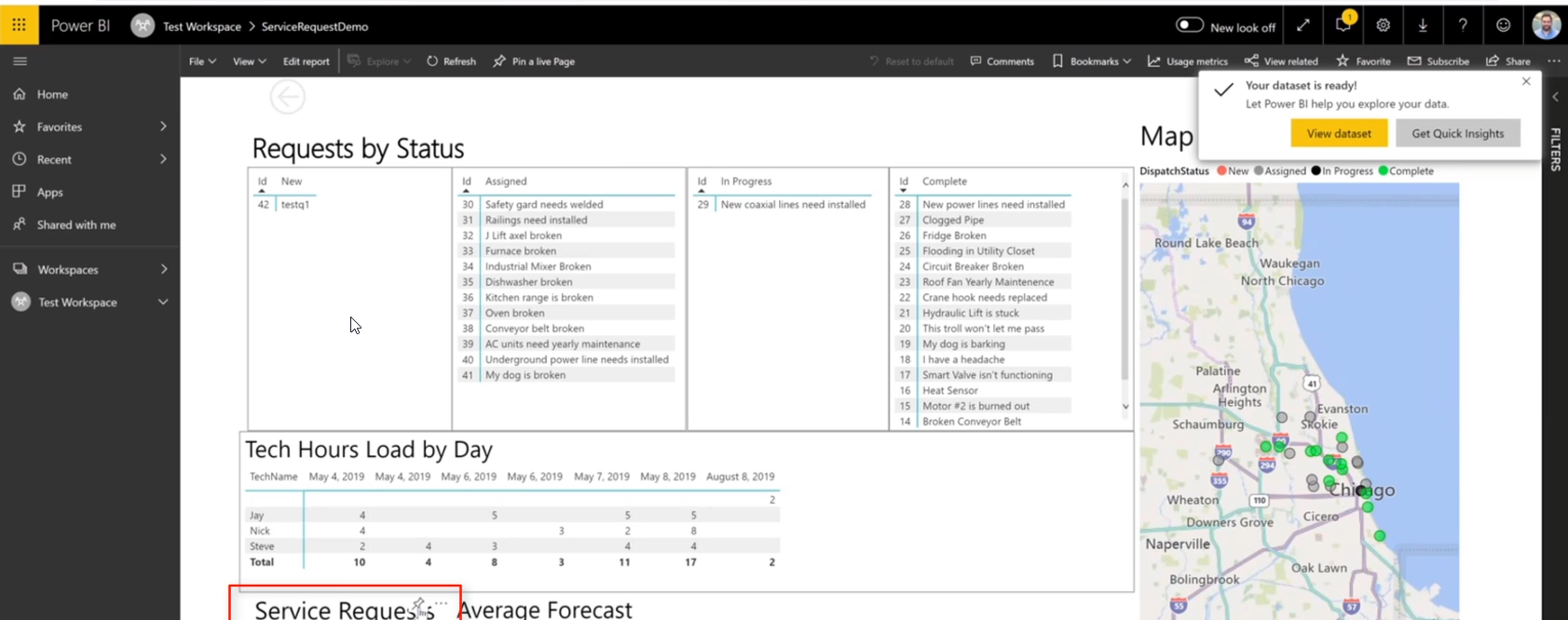This screenshot has height=620, width=1568.
Task: Enter full screen mode with expand icon
Action: (1303, 26)
